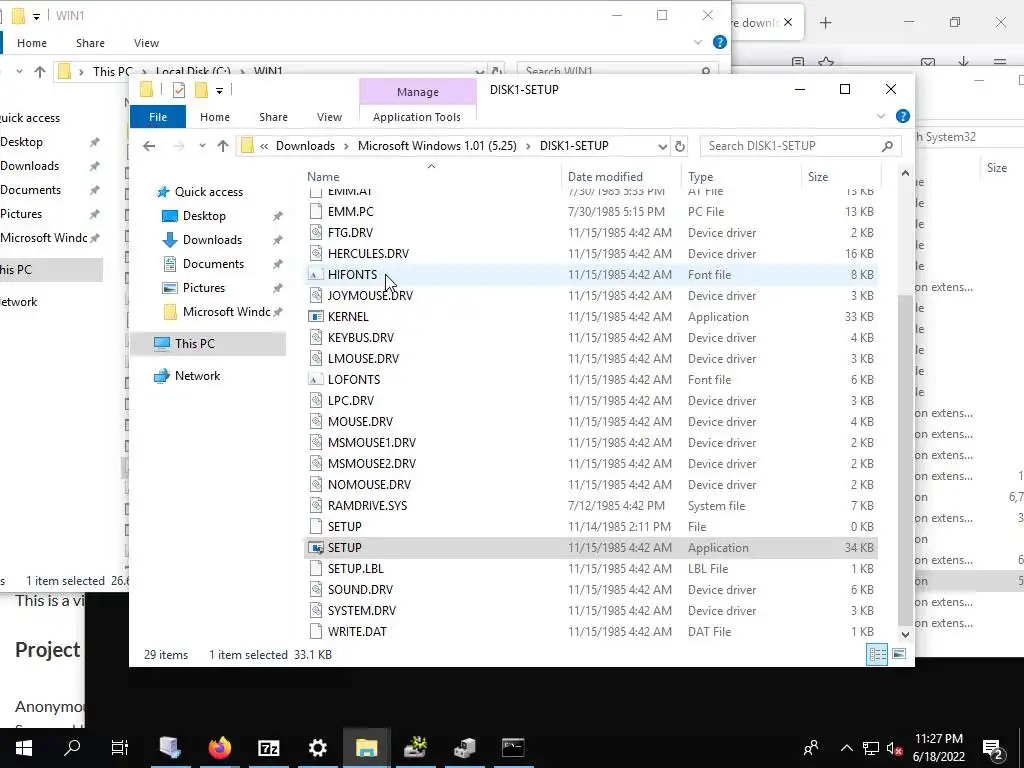Click Properties icon in quick access toolbar
This screenshot has height=768, width=1024.
click(179, 90)
